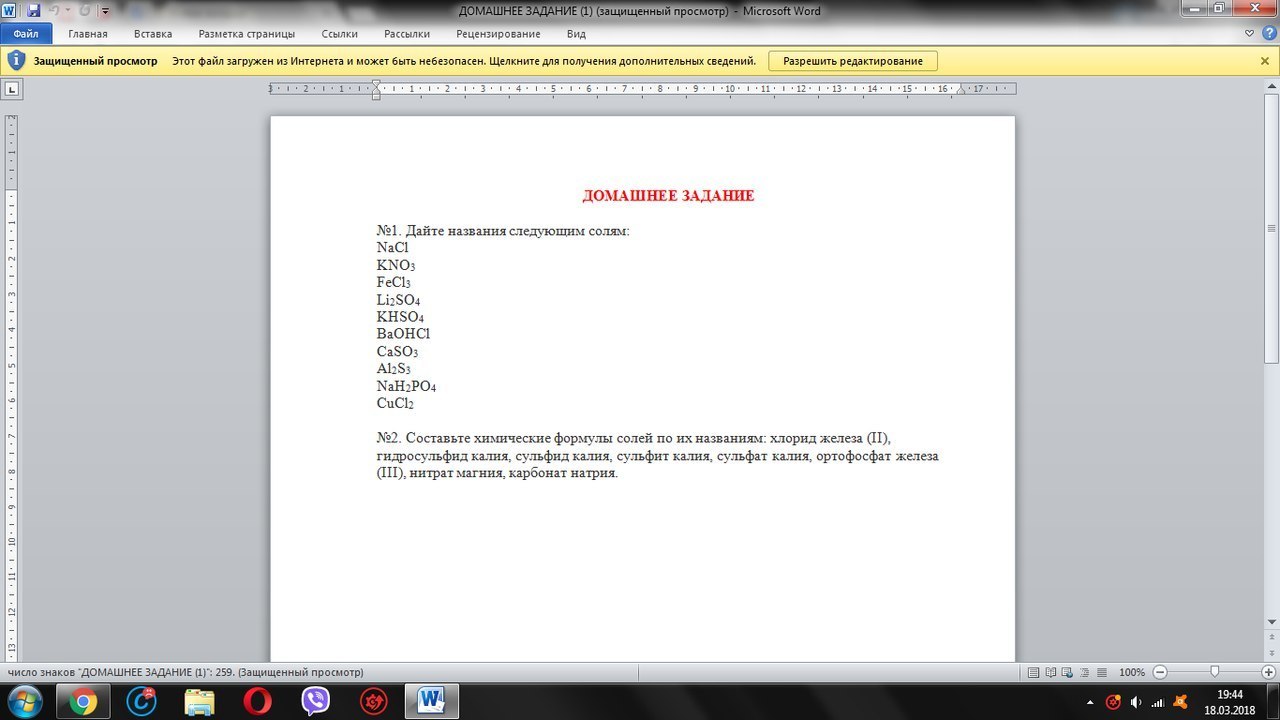Screen dimensions: 1280x720
Task: Click the zoom in plus button
Action: pos(1268,672)
